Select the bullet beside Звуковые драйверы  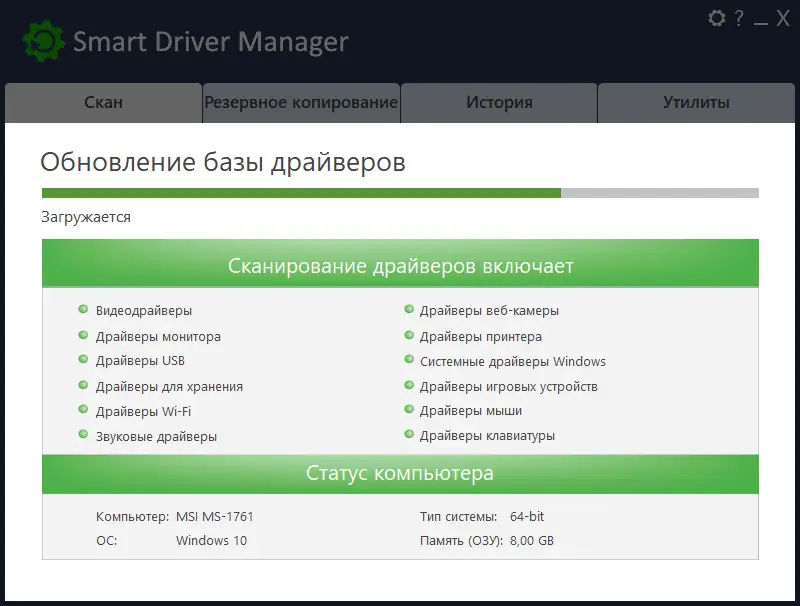point(85,436)
